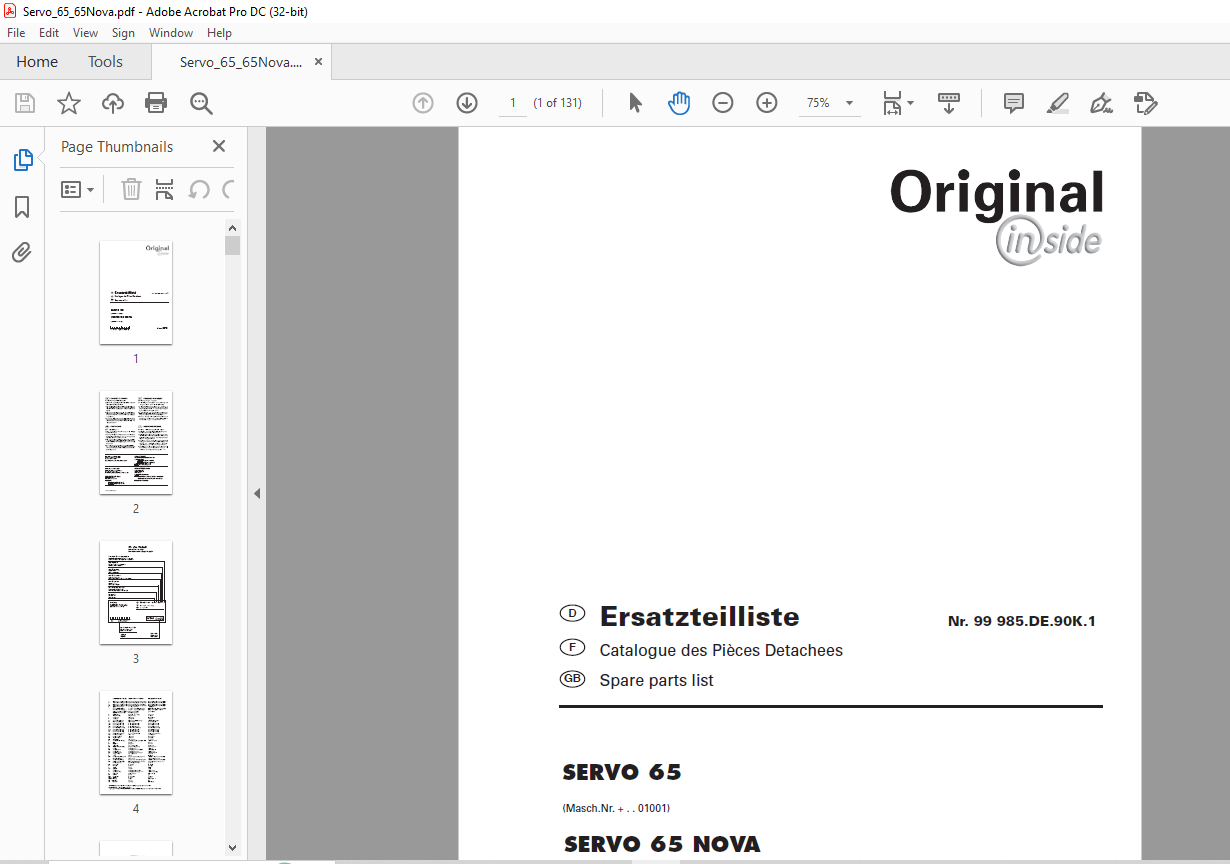Click '(Masch.Nr. + . . 01001)' text
The width and height of the screenshot is (1230, 864).
(x=616, y=808)
